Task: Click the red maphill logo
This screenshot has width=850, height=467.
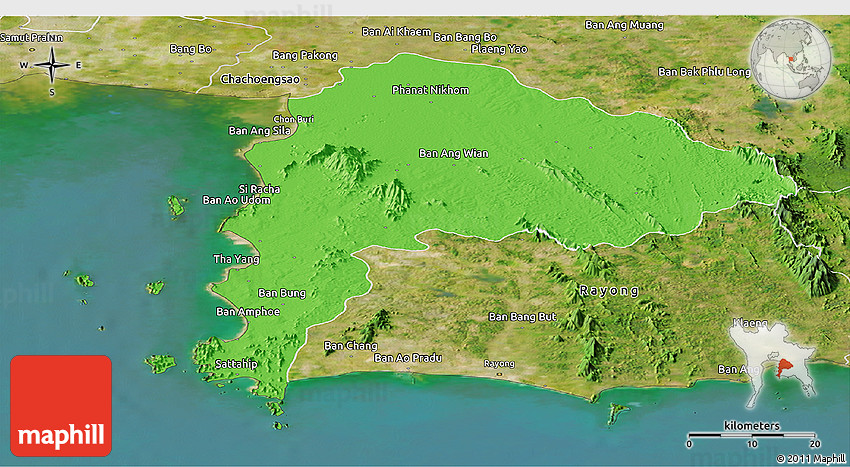Action: click(61, 406)
